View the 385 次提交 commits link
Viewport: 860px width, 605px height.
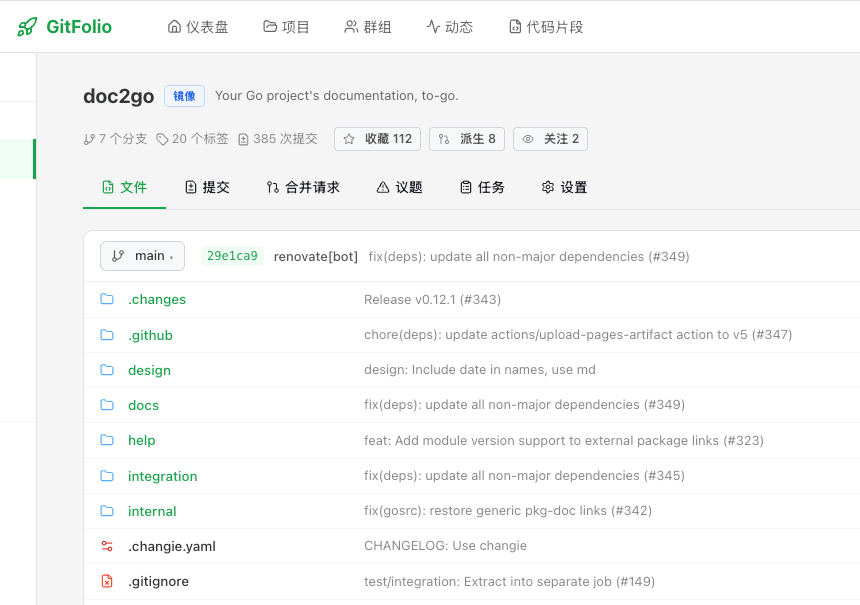click(x=278, y=139)
